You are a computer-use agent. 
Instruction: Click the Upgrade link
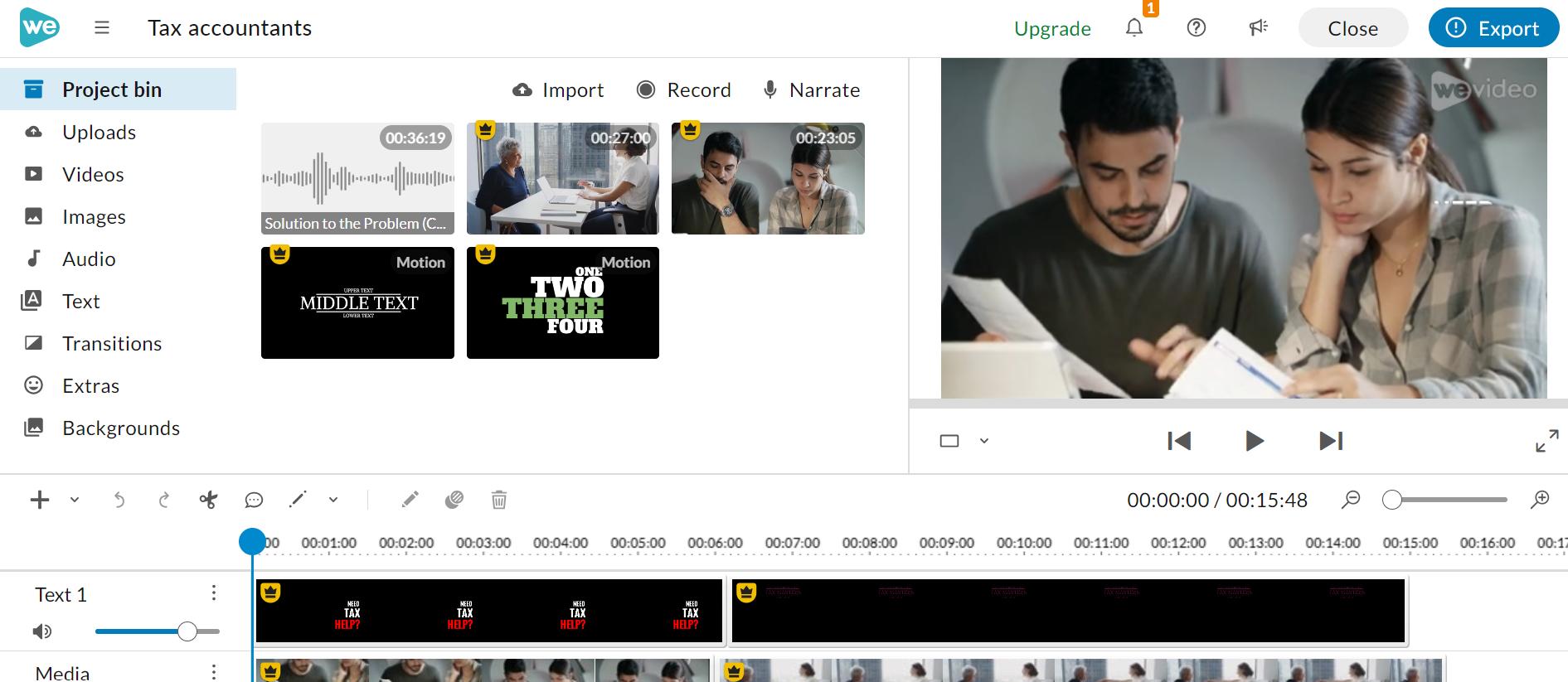[1052, 28]
